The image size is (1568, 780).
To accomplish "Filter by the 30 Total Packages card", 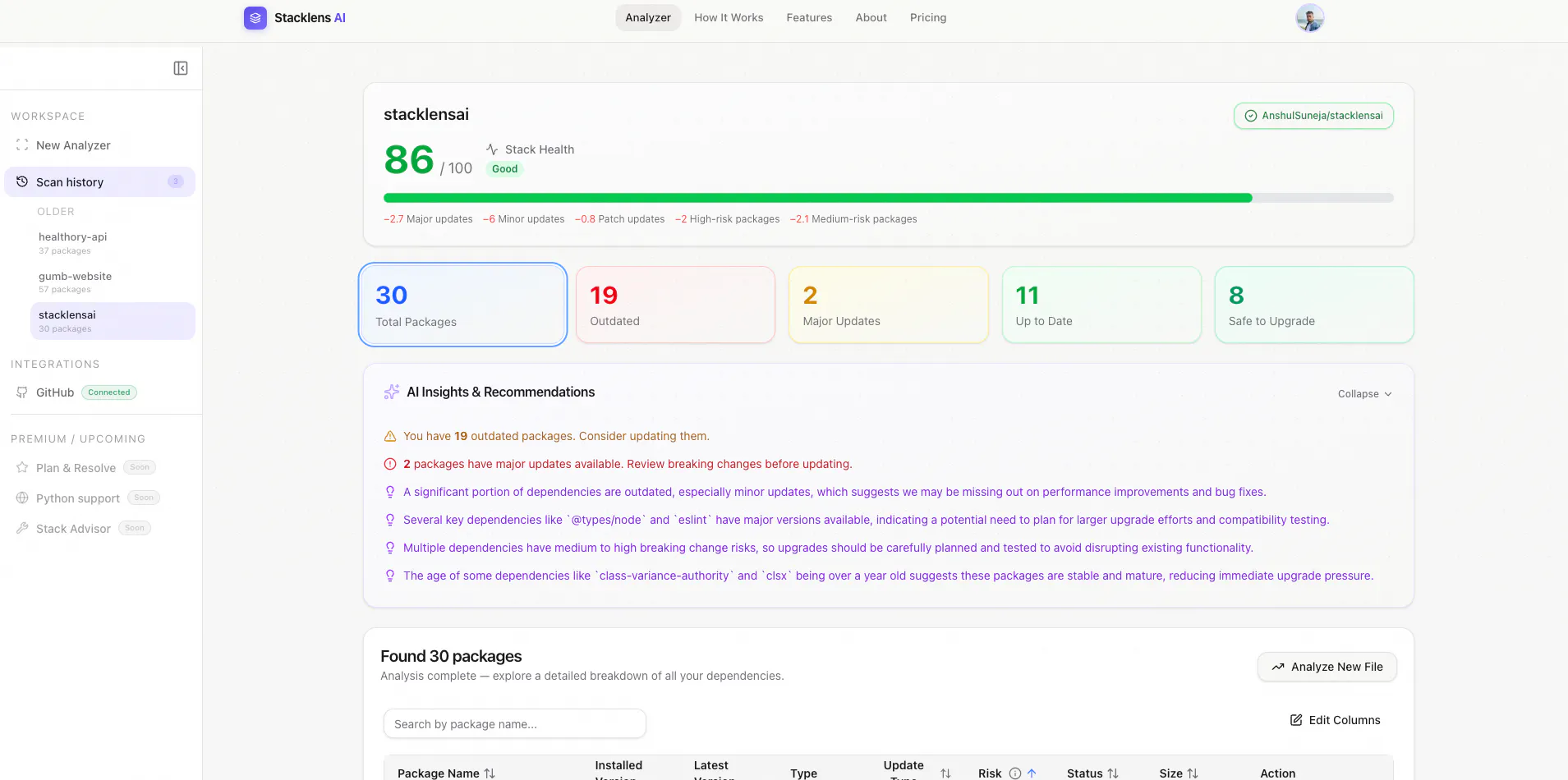I will coord(463,305).
